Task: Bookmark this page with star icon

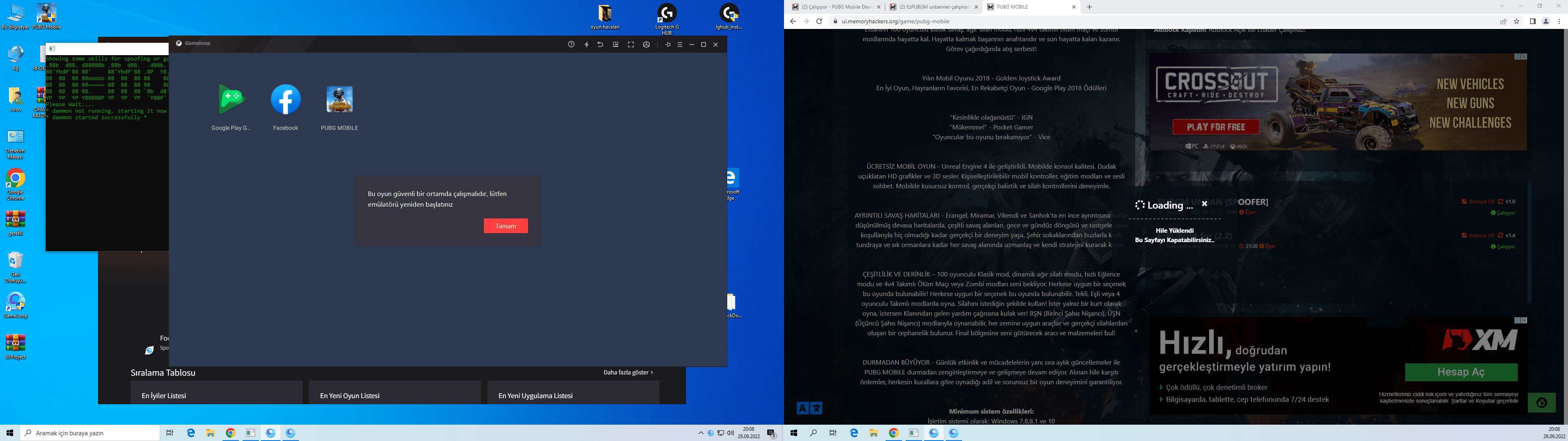Action: pos(1516,21)
